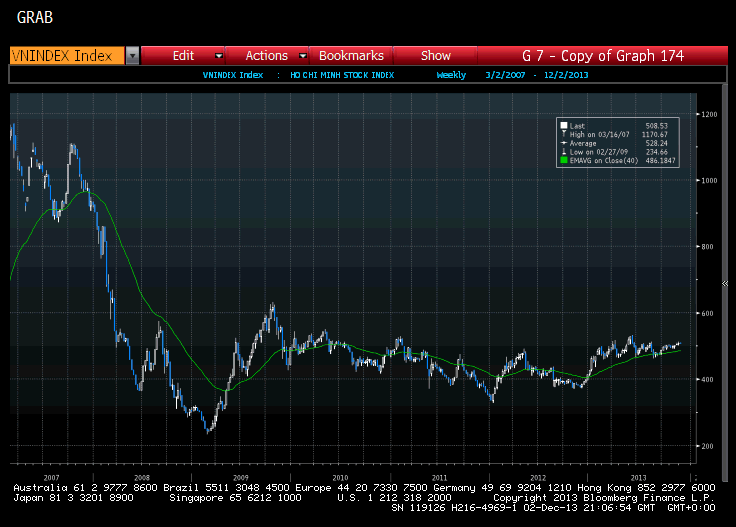Open the Edit menu
Image resolution: width=736 pixels, height=527 pixels.
click(183, 56)
